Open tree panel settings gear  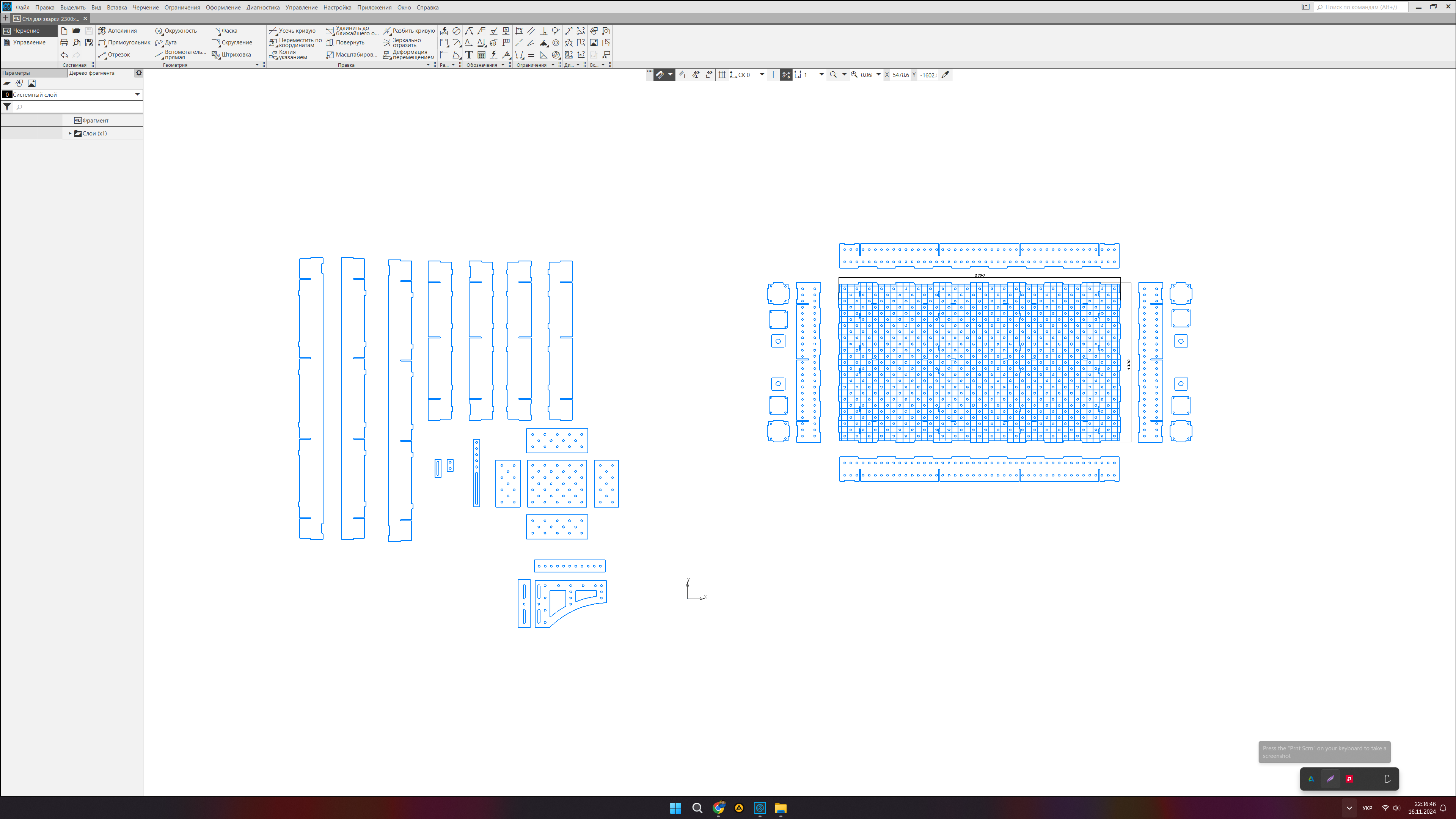(x=138, y=73)
